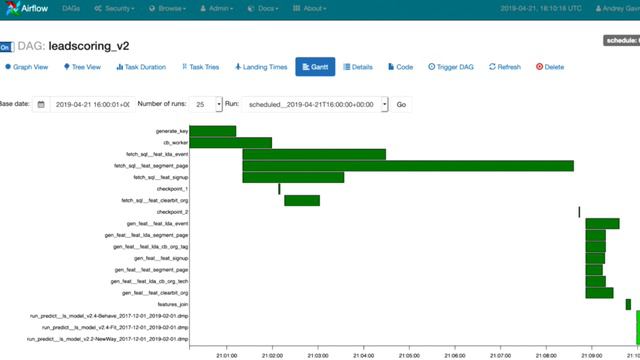Click the schedule badge label

[622, 40]
